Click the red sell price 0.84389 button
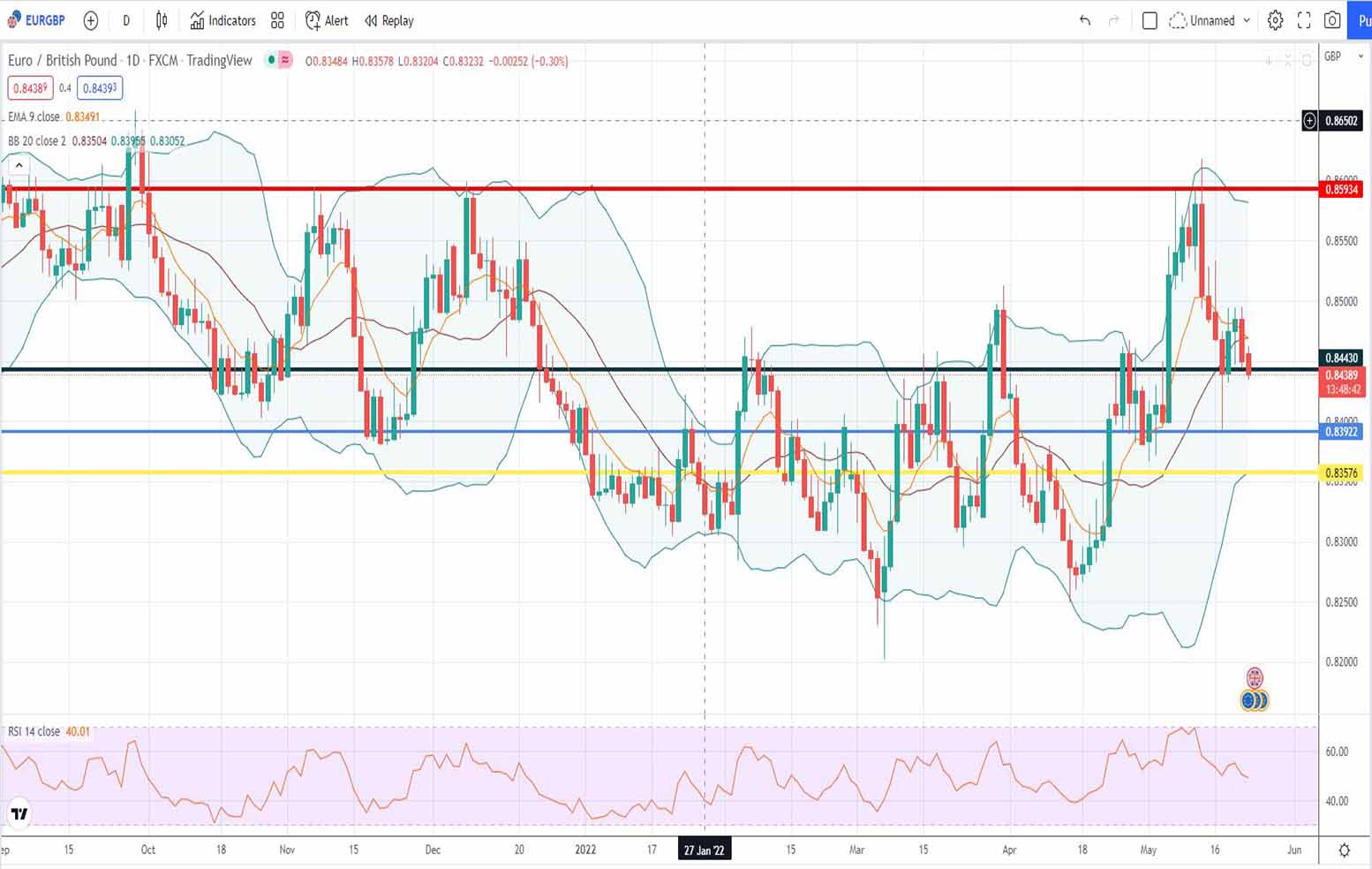Screen dimensions: 1372x869 click(x=30, y=88)
